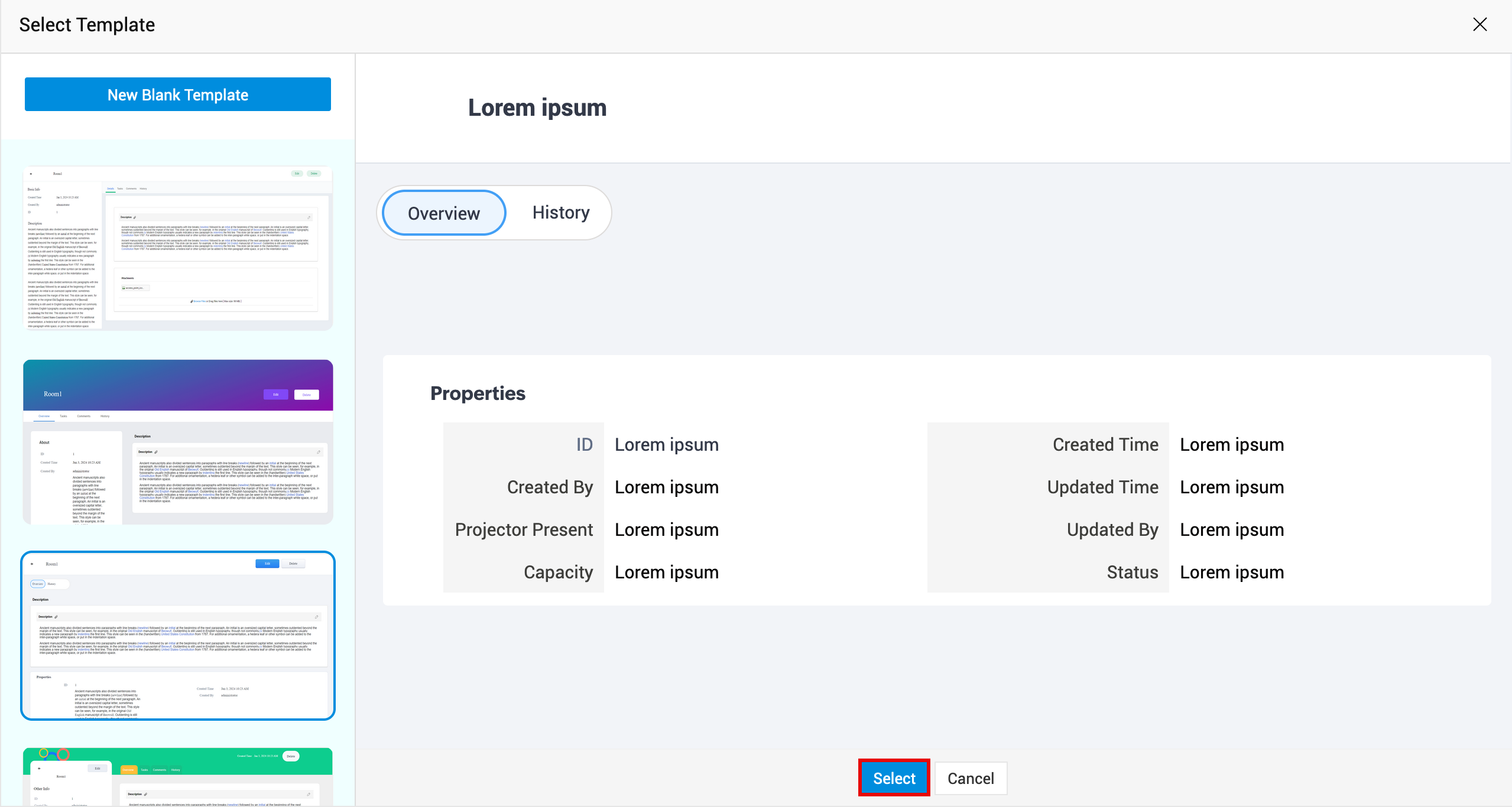Click the Updated Time label
The height and width of the screenshot is (807, 1512).
[x=1102, y=487]
